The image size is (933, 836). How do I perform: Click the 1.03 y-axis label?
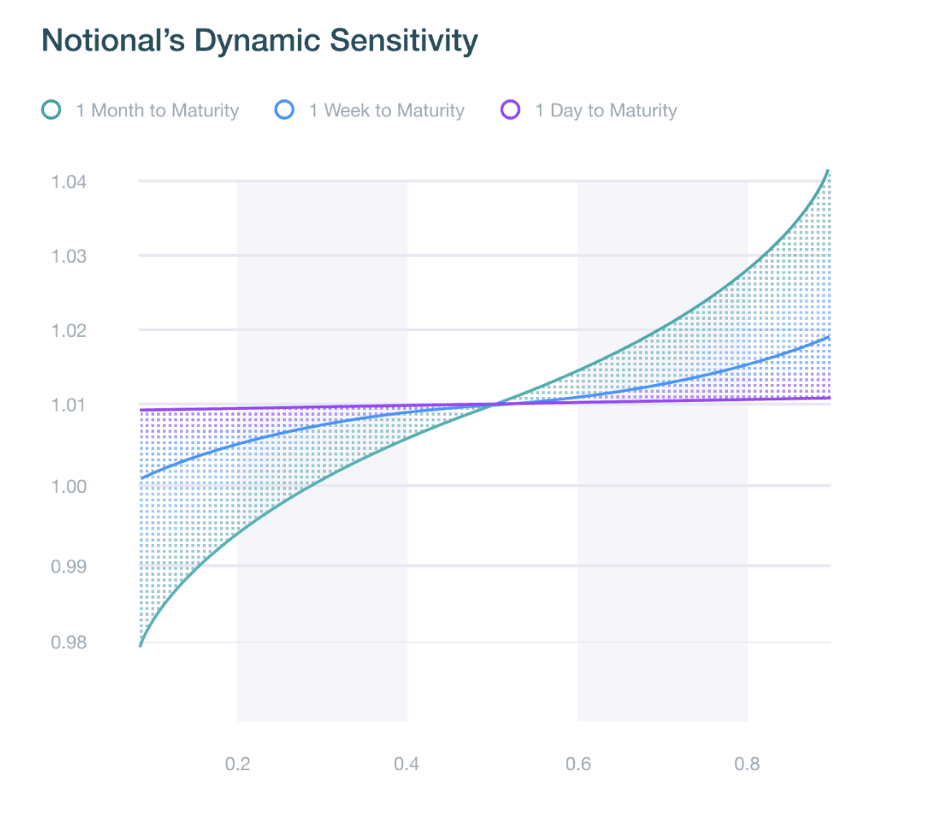68,256
